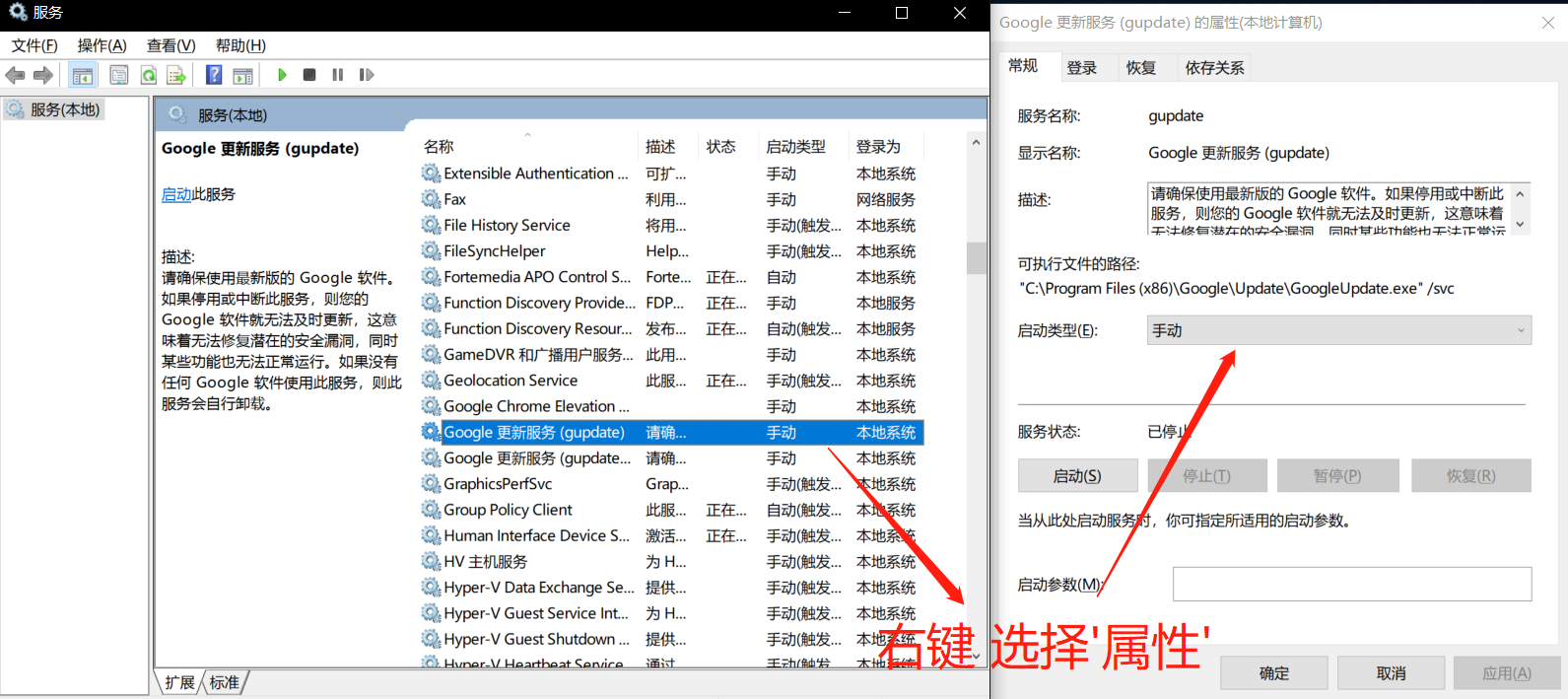Click the Export List toolbar icon
Screen dimensions: 1568x699
(176, 75)
